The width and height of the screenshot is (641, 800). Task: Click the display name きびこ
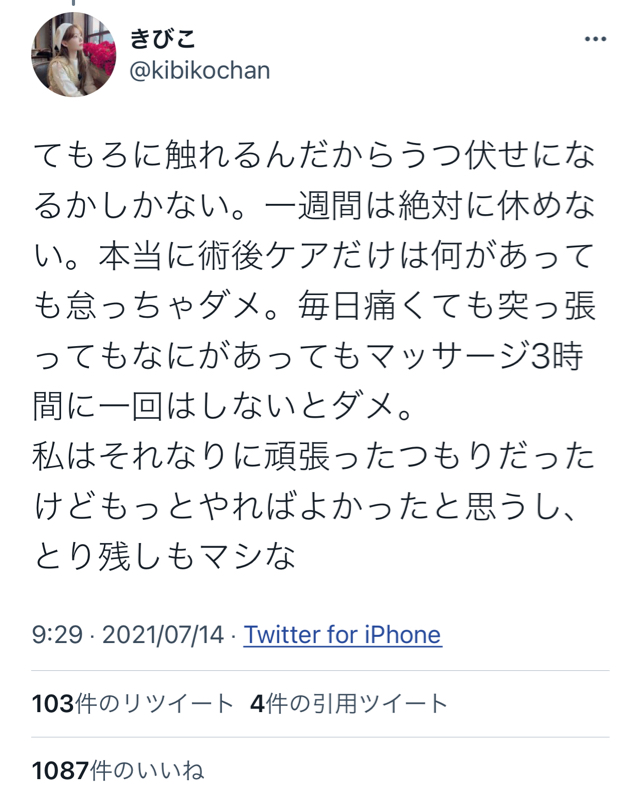tap(162, 39)
